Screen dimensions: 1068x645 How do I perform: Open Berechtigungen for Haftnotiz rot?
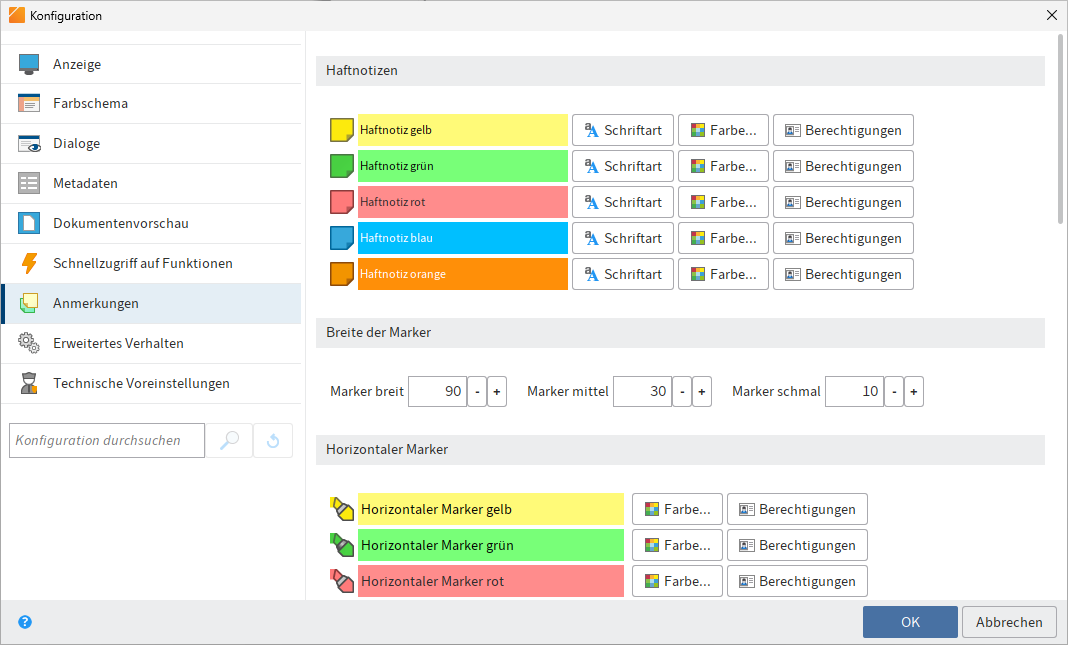pos(843,202)
